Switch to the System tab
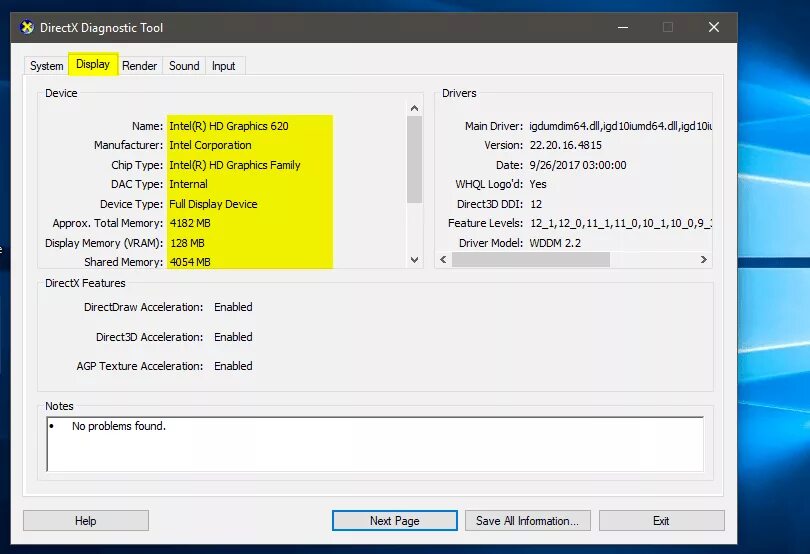This screenshot has height=554, width=810. tap(46, 66)
